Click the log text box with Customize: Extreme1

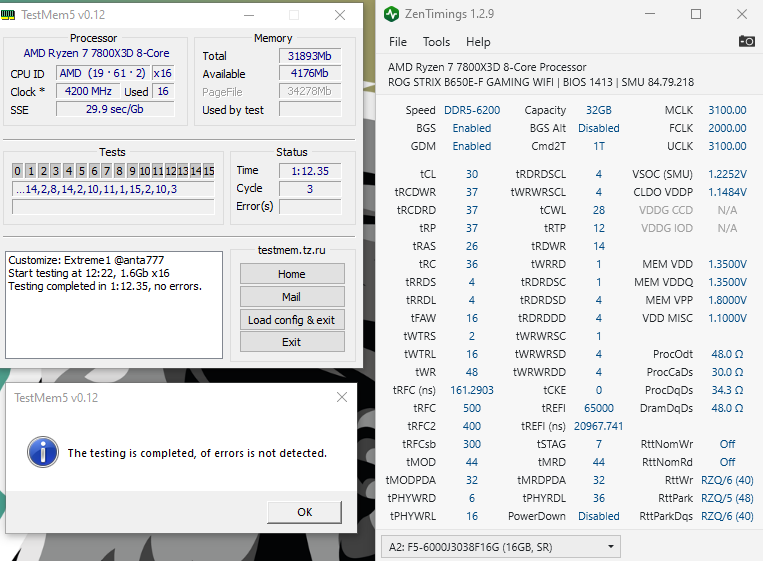(x=114, y=305)
